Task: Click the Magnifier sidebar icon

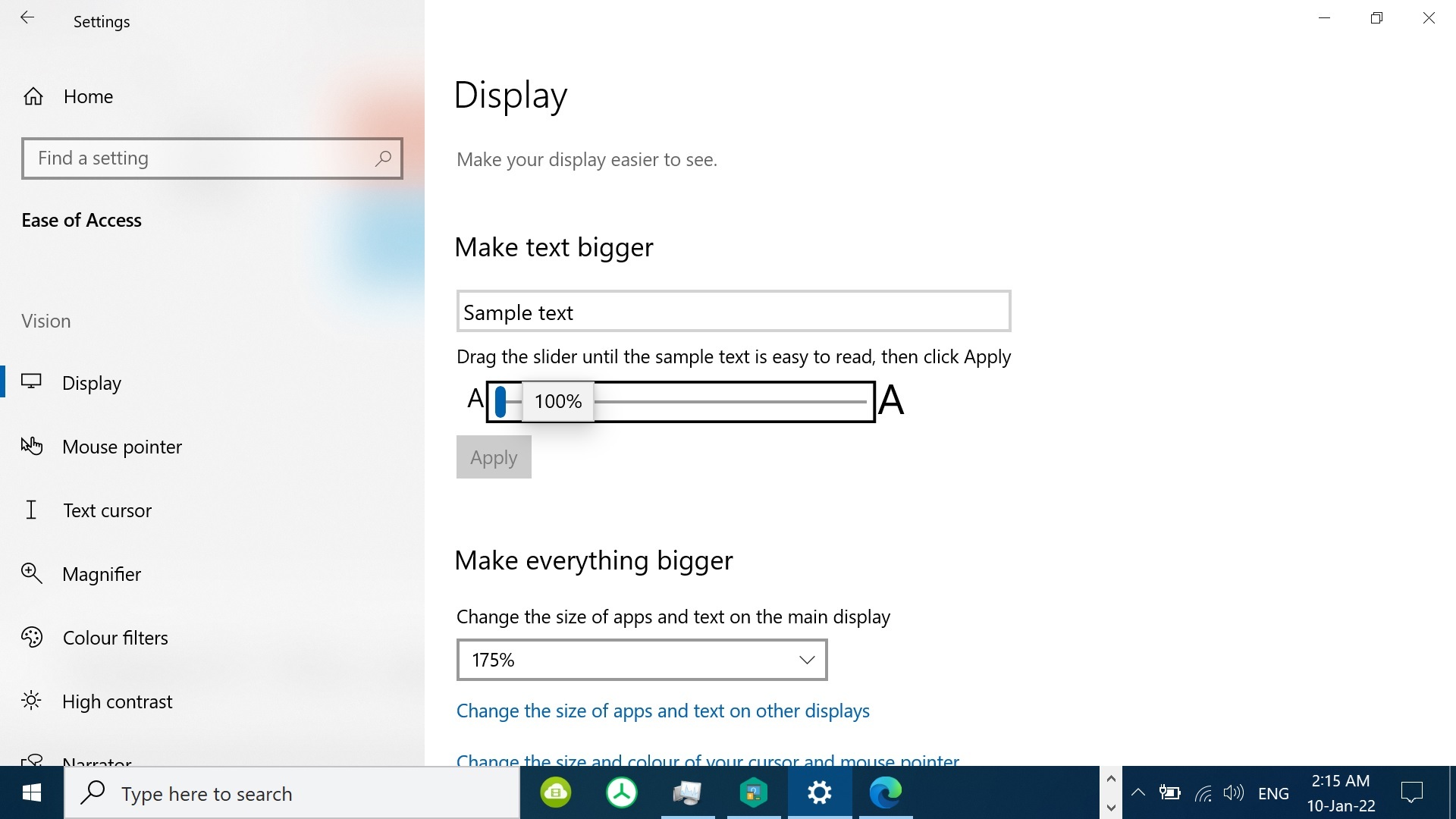Action: [32, 573]
